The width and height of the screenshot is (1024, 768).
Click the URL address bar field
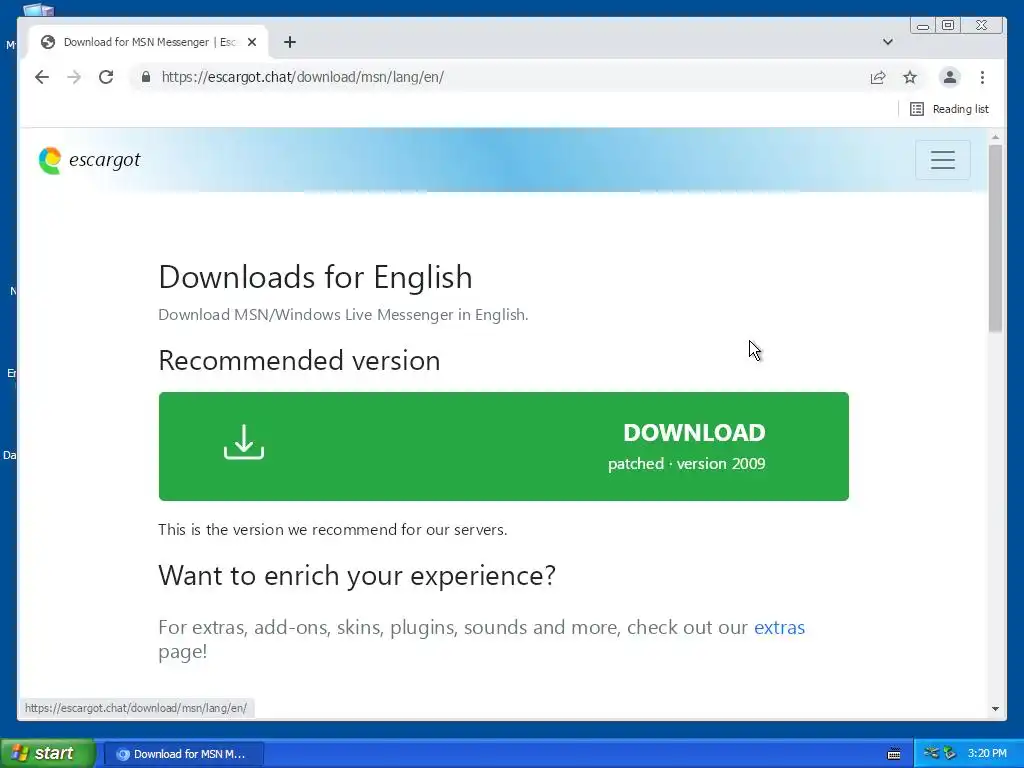coord(503,77)
